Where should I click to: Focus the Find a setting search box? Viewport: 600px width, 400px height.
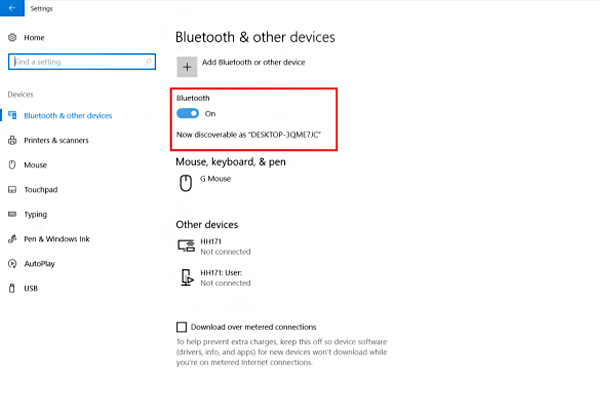pyautogui.click(x=82, y=62)
